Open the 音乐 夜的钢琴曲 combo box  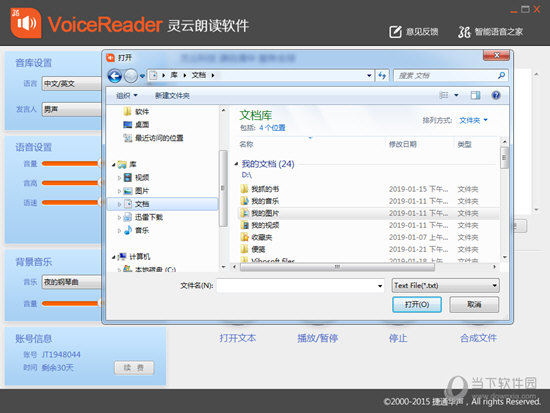tap(72, 282)
